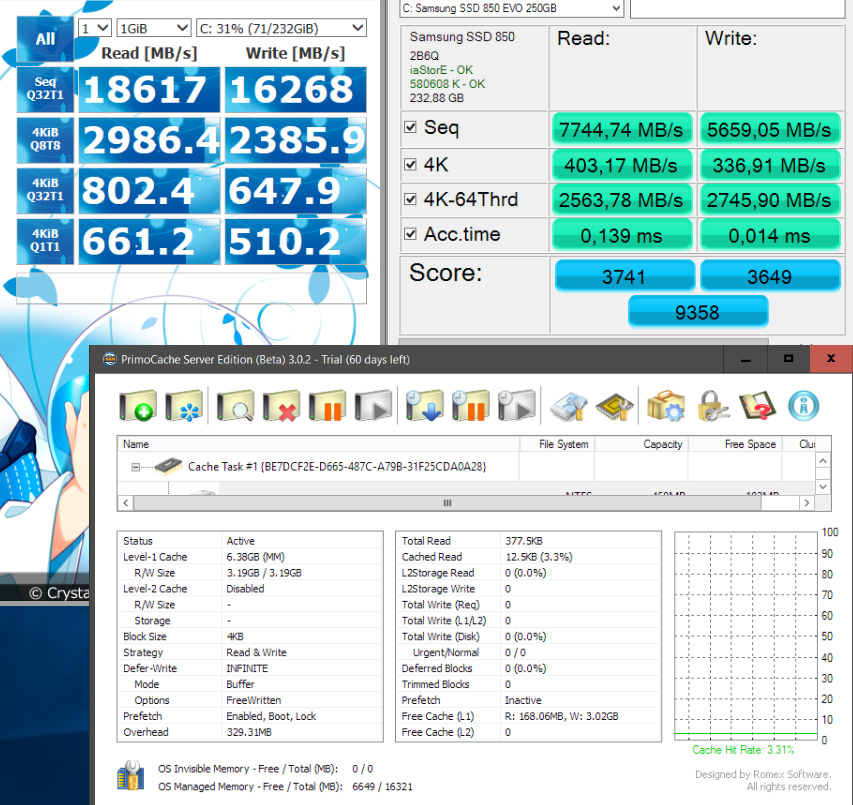This screenshot has width=853, height=805.
Task: Click horizontal scrollbar left arrow in task list
Action: (126, 503)
